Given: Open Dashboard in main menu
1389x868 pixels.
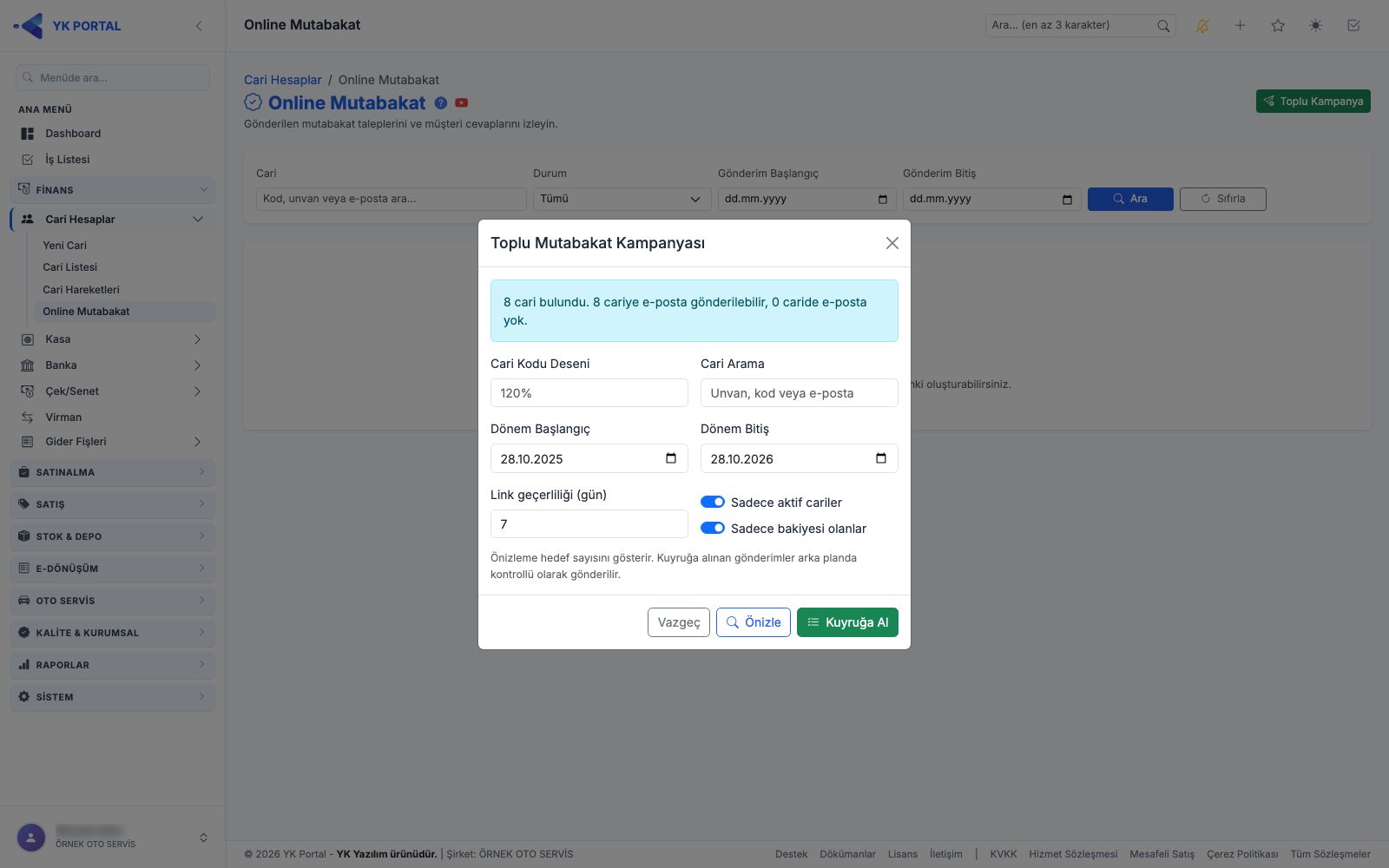Looking at the screenshot, I should click(x=113, y=134).
